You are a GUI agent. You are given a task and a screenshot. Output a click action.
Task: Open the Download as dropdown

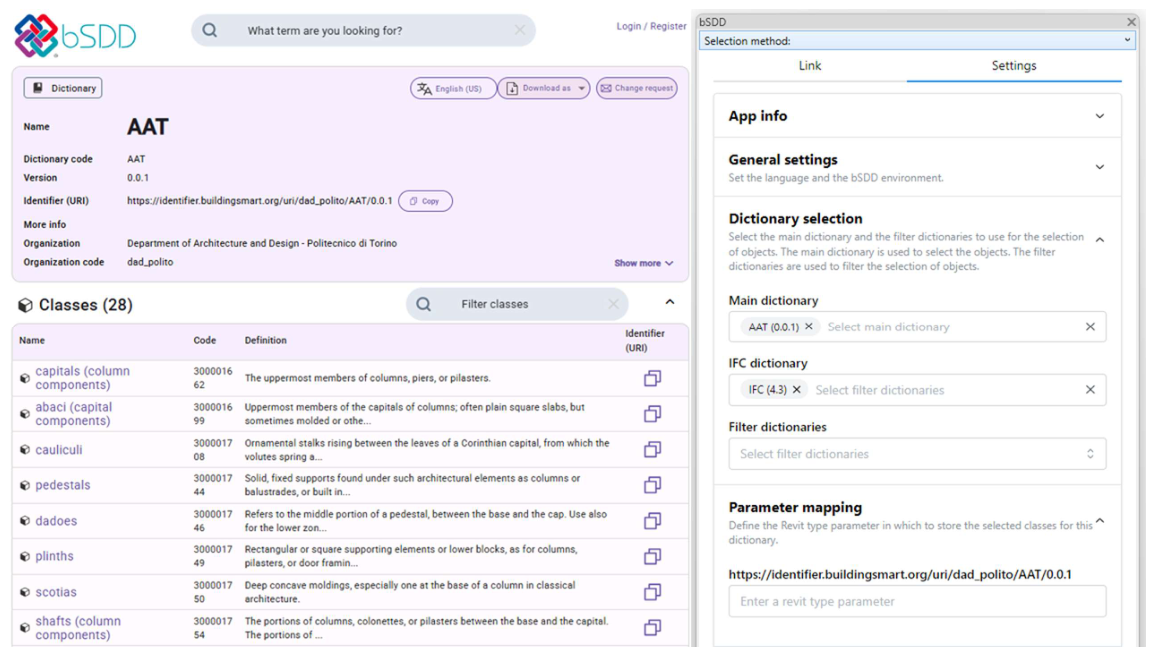tap(544, 88)
